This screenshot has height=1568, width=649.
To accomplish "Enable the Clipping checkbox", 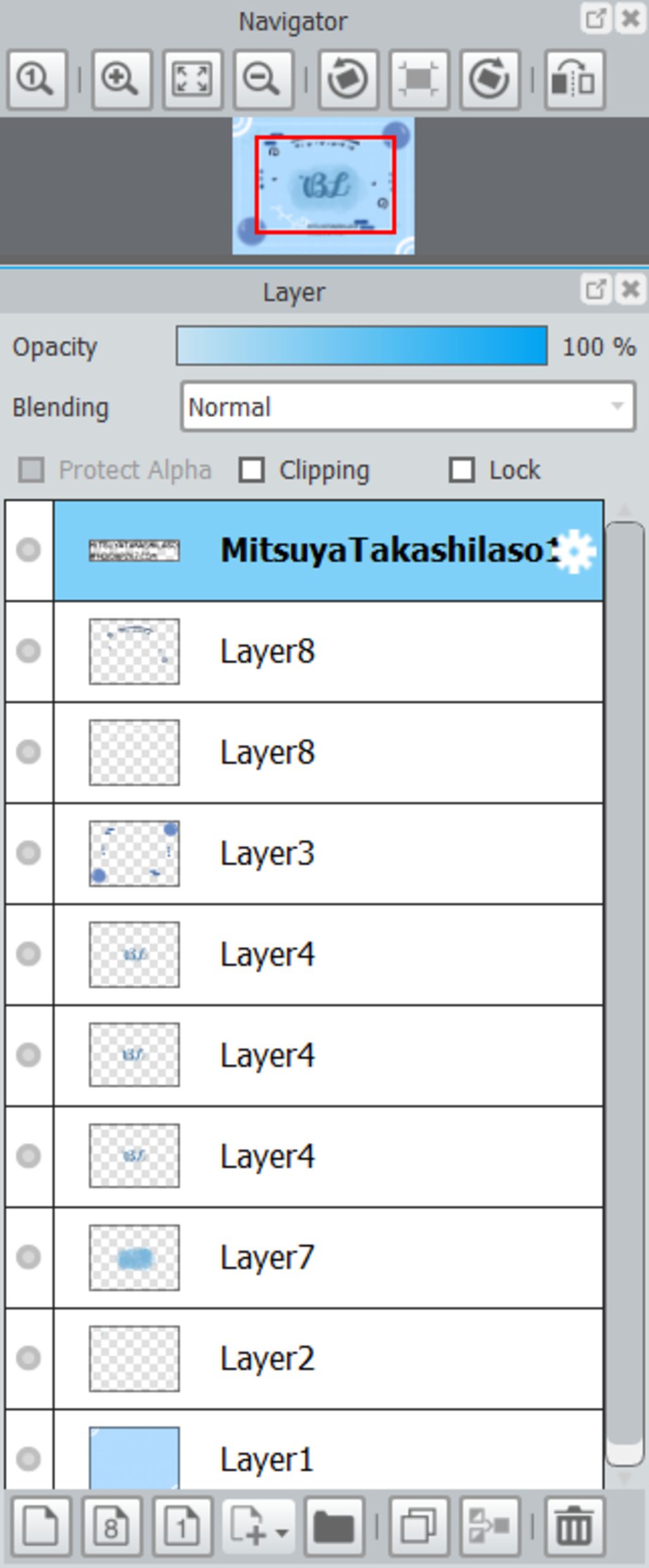I will 252,471.
